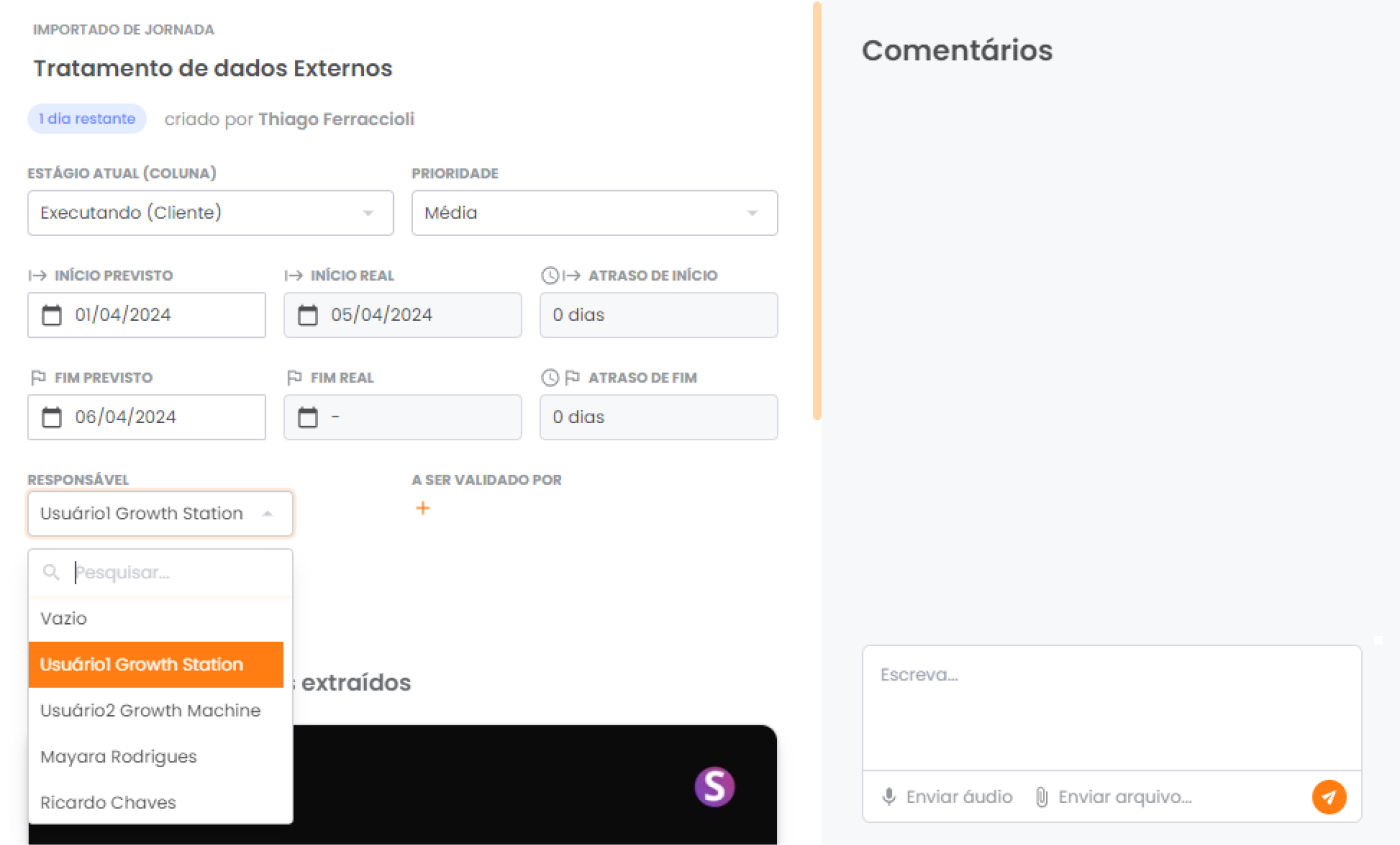Click the black video thumbnail area

(x=403, y=785)
